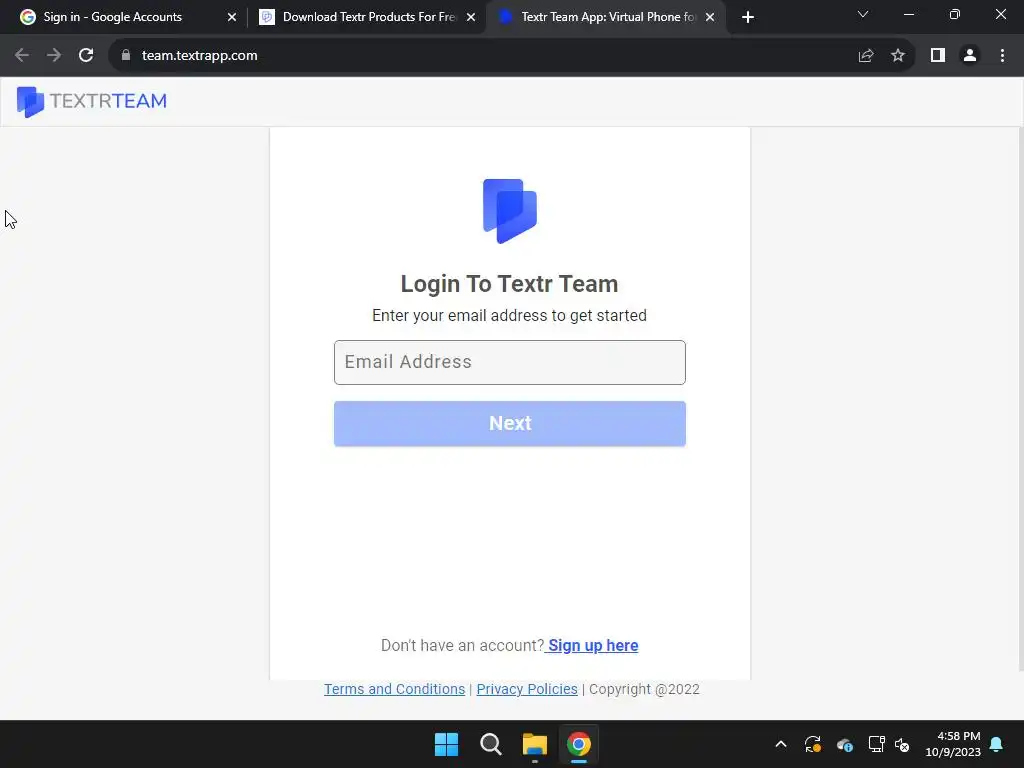This screenshot has height=768, width=1024.
Task: Open a new browser tab
Action: (x=748, y=17)
